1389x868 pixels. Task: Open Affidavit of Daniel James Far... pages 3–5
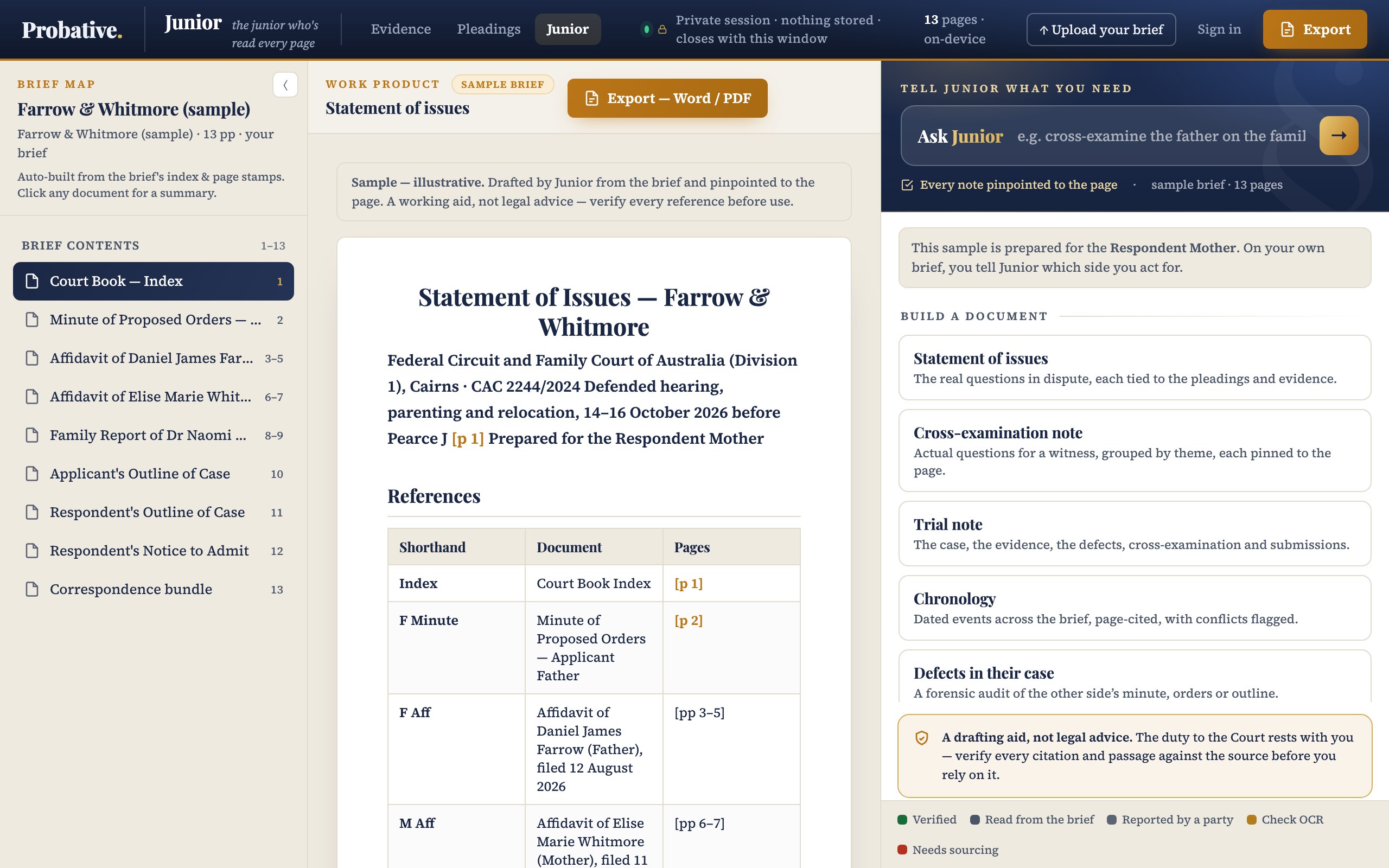point(153,358)
